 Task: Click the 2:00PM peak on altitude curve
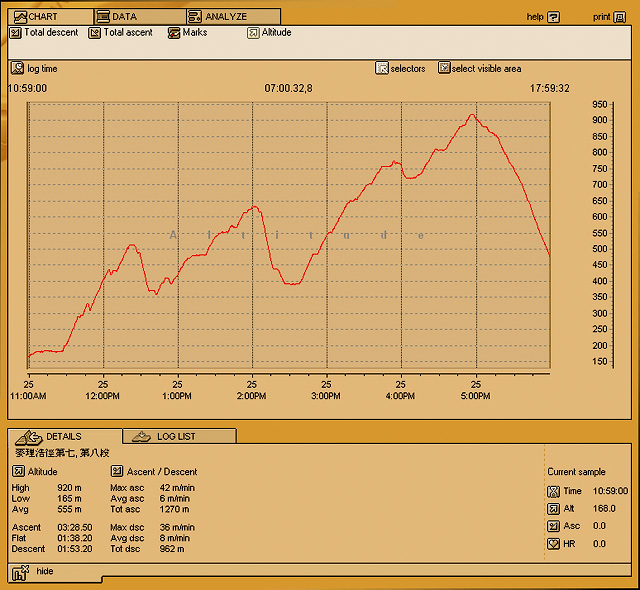255,207
